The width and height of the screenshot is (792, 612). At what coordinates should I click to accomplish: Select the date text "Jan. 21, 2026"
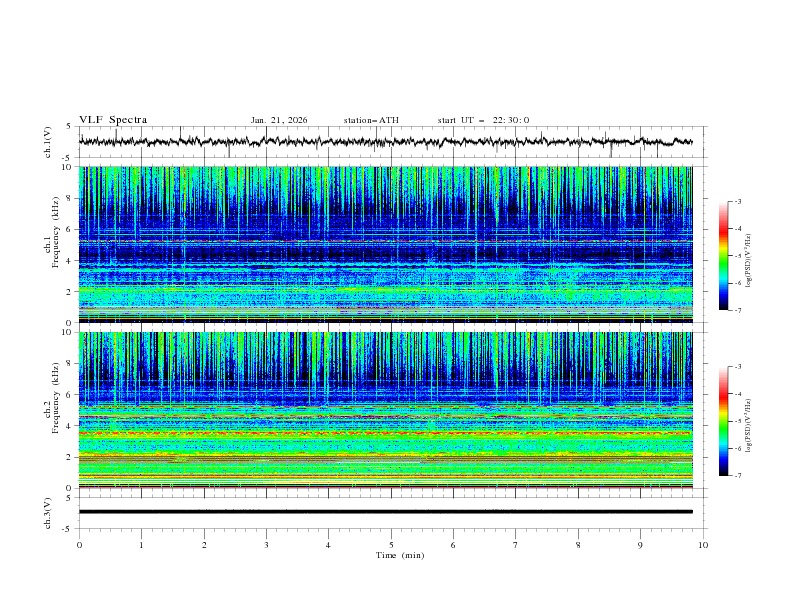point(279,120)
